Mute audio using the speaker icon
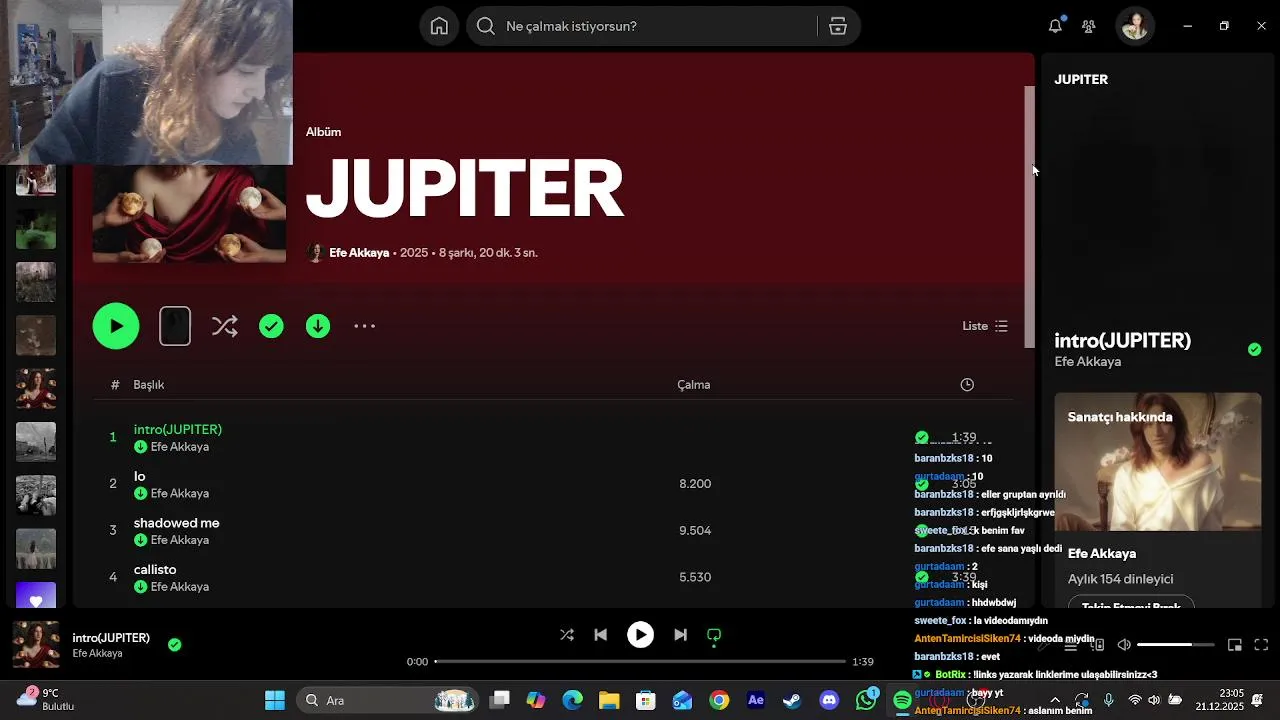The image size is (1280, 720). tap(1124, 645)
